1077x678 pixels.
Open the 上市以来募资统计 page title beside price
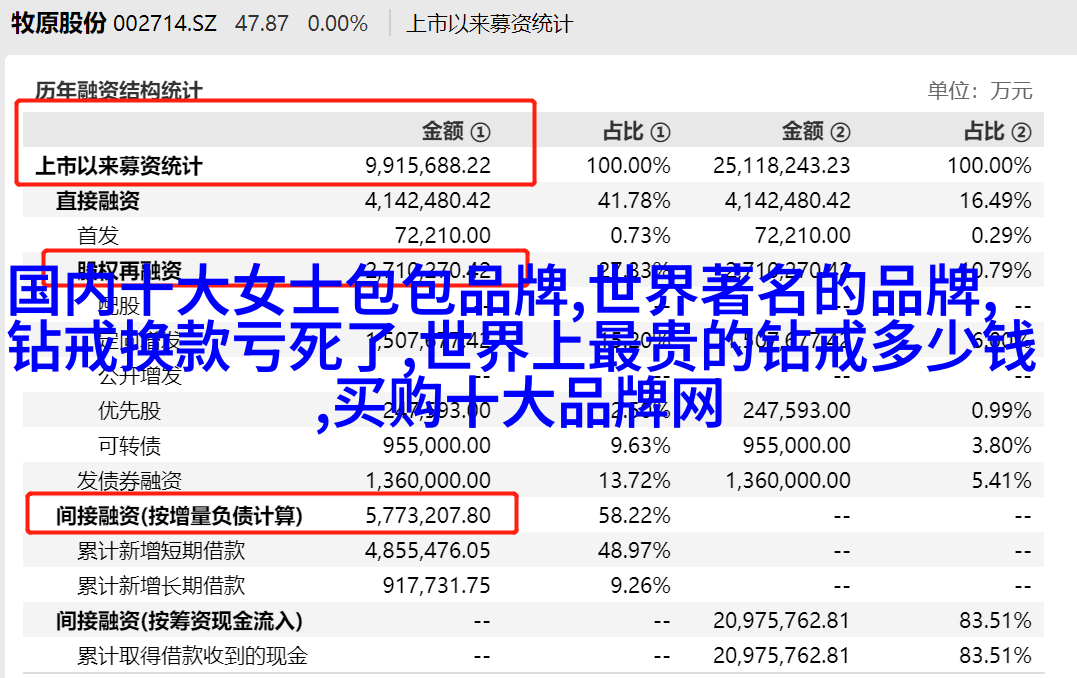489,24
